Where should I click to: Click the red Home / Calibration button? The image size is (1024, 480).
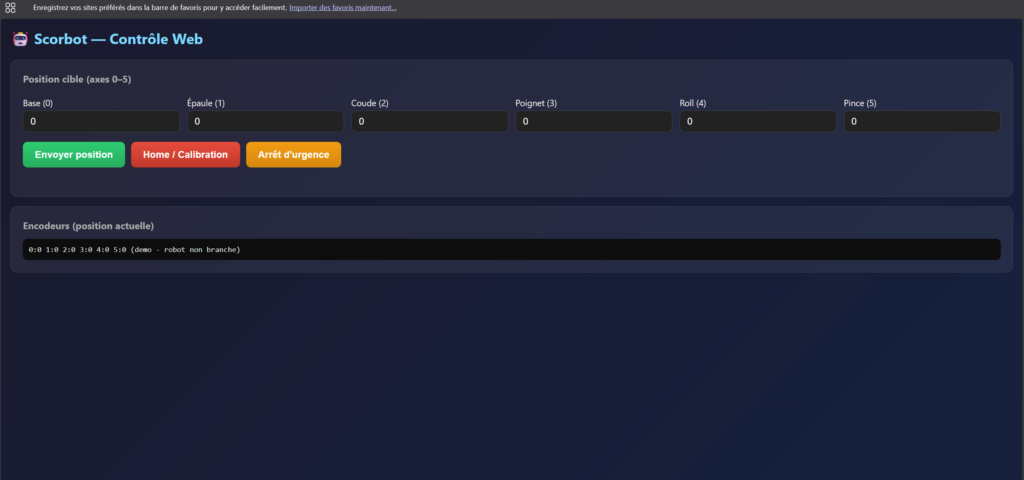pos(185,155)
